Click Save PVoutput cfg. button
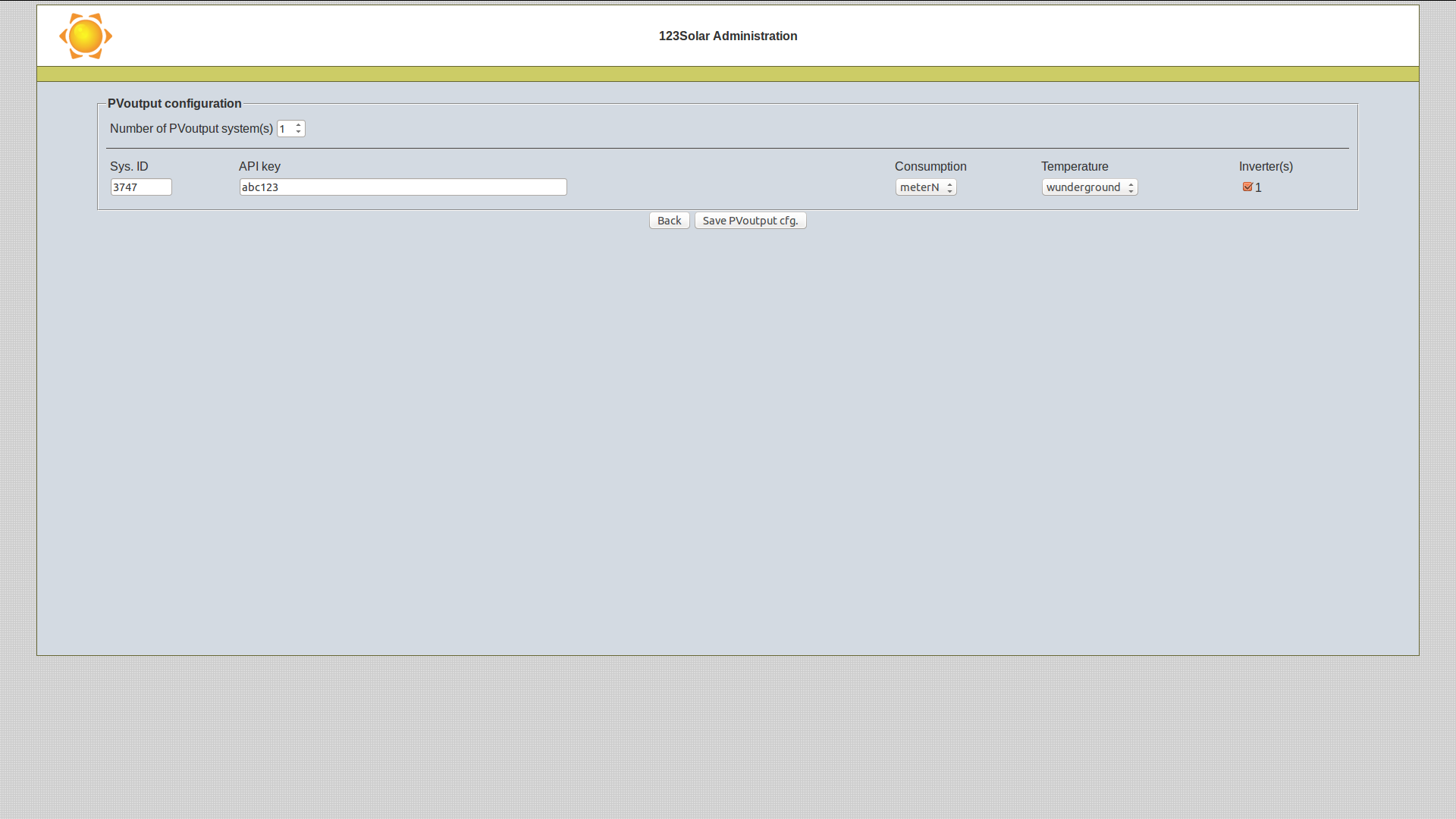1456x819 pixels. tap(750, 221)
